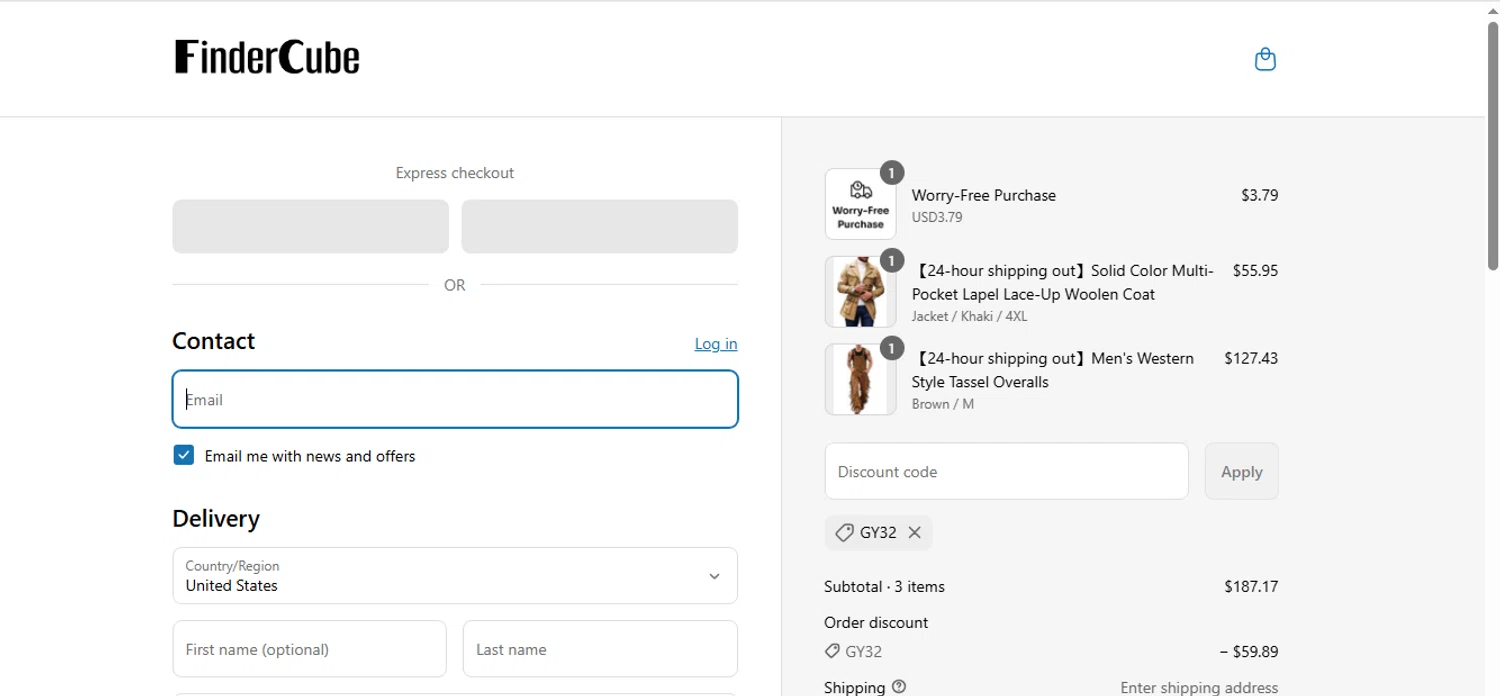The height and width of the screenshot is (696, 1500).
Task: Click the Western Tassel Overalls thumbnail
Action: point(860,379)
